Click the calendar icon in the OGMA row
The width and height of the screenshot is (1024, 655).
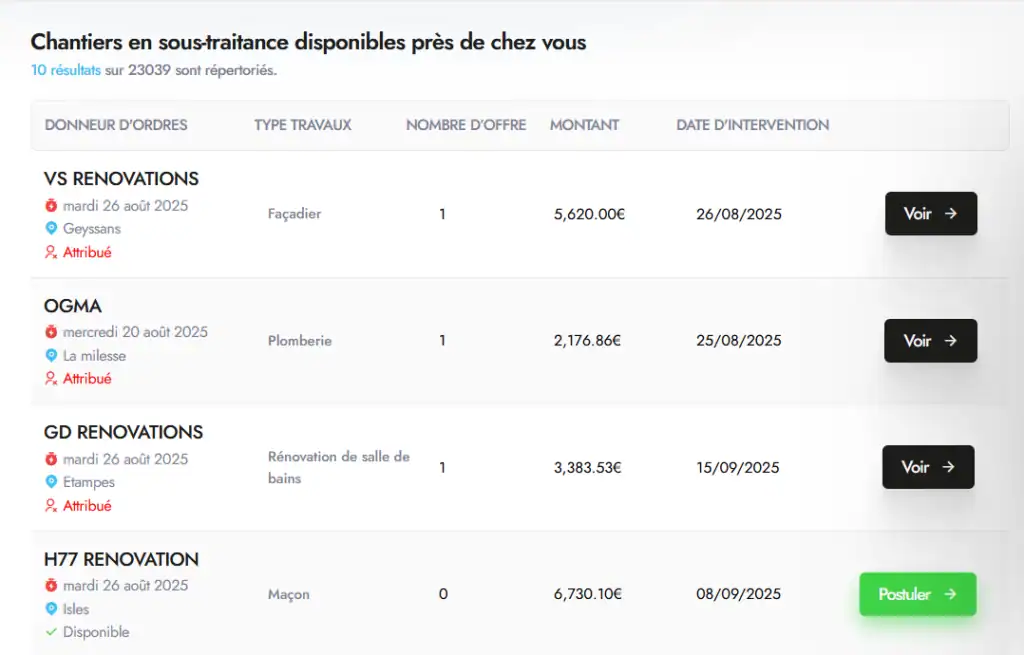52,332
